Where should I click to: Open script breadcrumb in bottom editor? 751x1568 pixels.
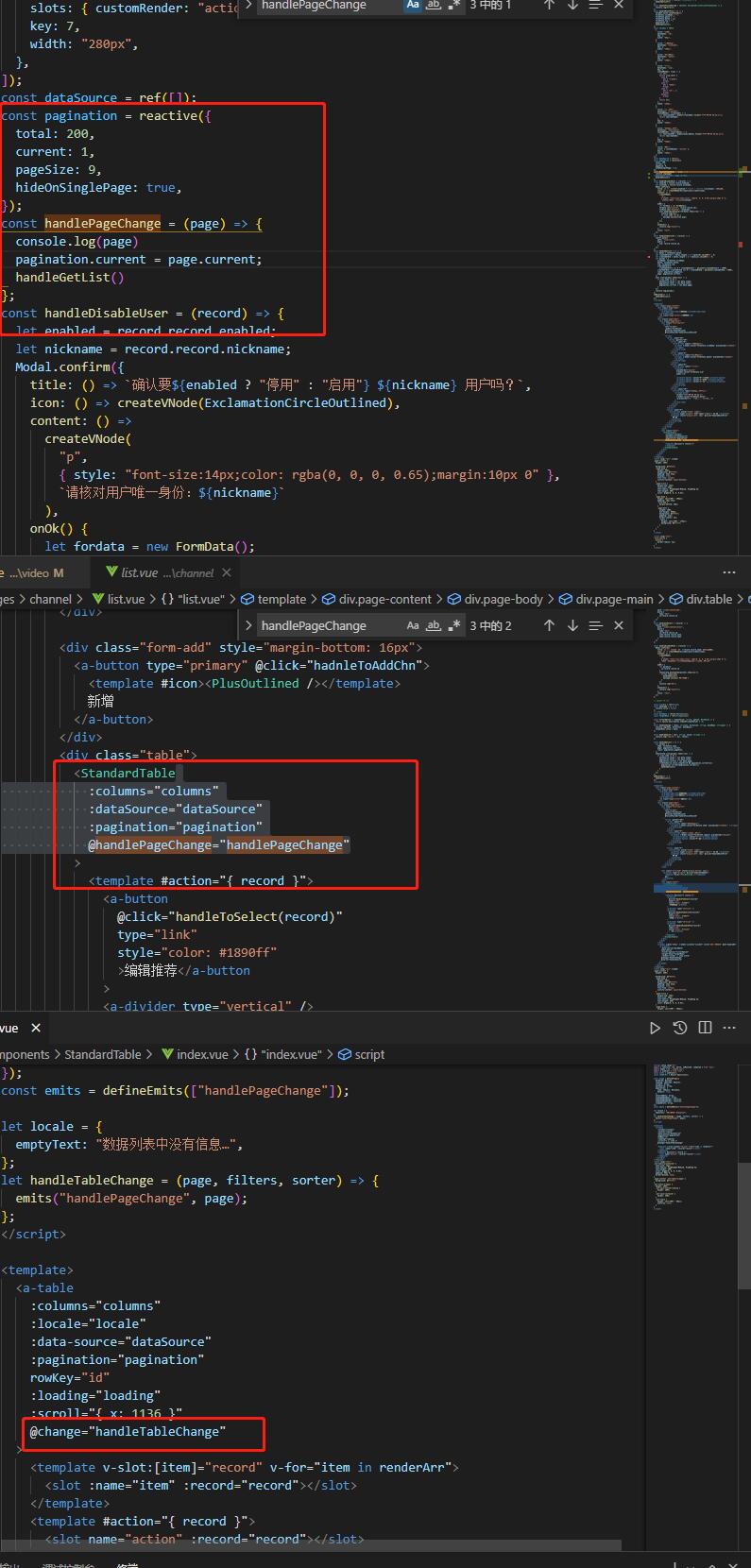[x=362, y=1054]
